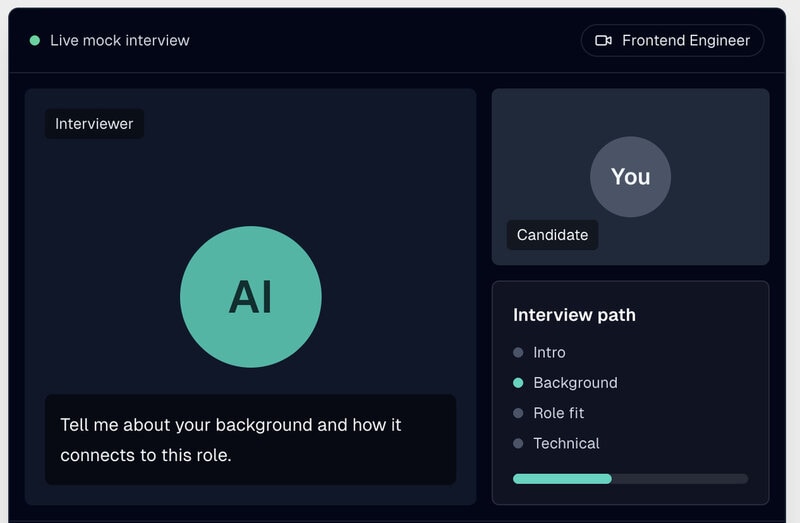Click the interview progress bar

631,479
